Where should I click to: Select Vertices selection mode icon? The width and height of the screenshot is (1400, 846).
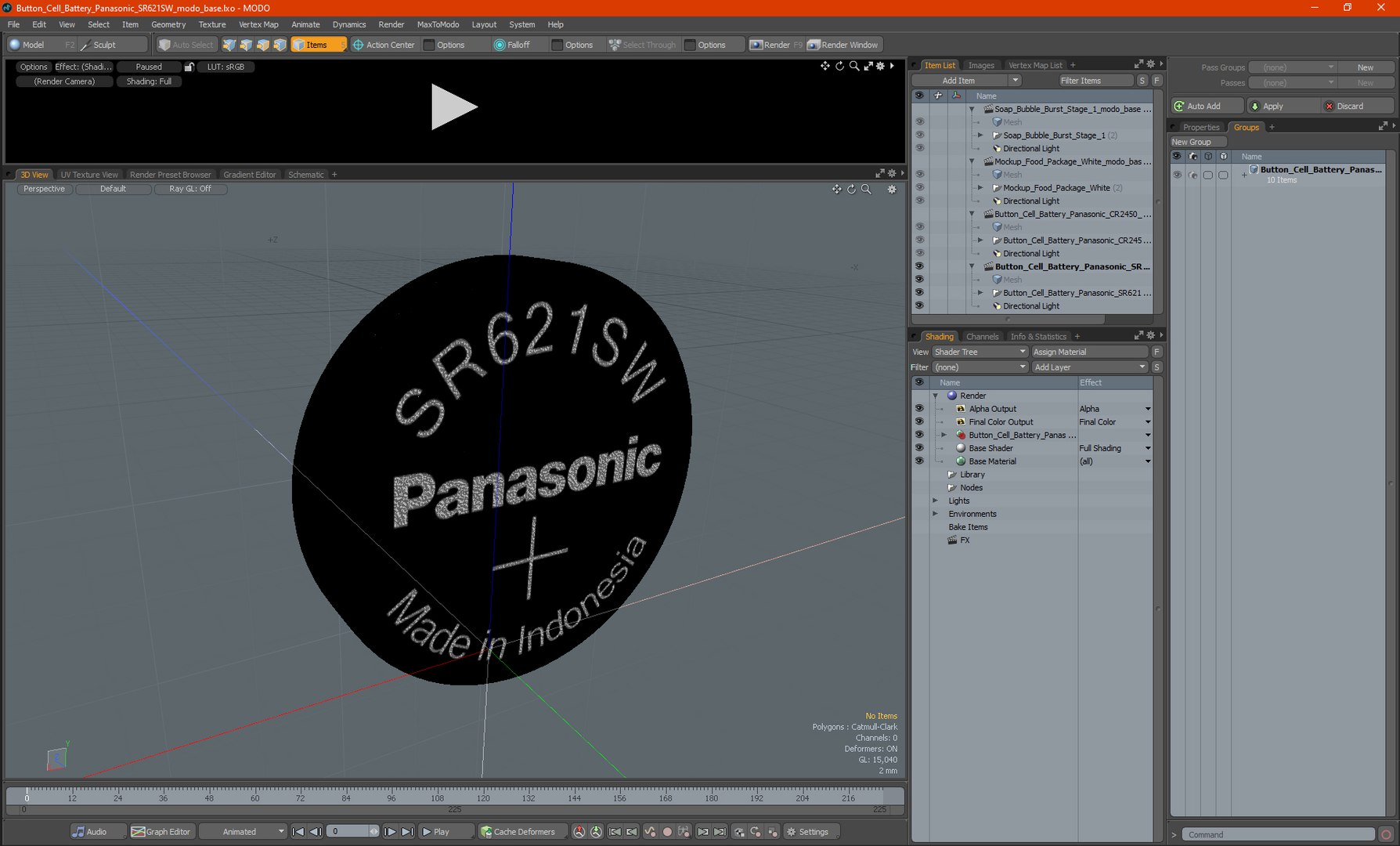click(x=229, y=45)
